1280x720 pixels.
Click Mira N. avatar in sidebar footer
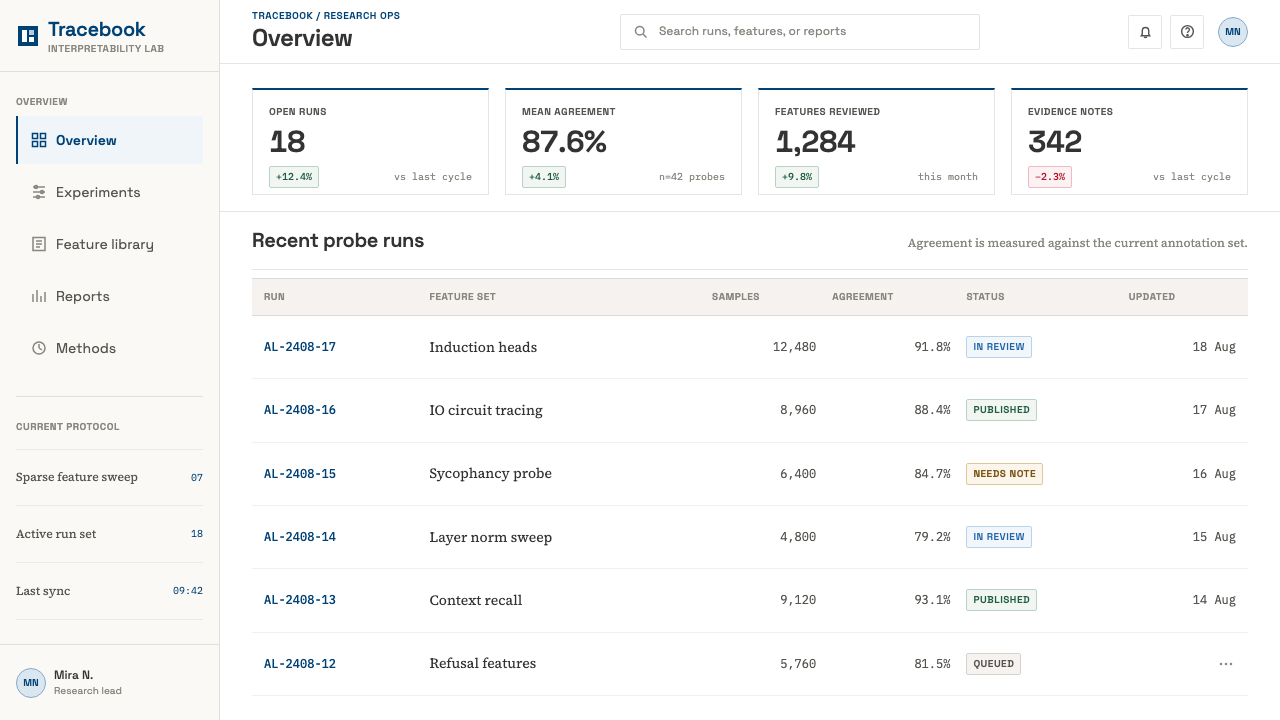click(31, 683)
